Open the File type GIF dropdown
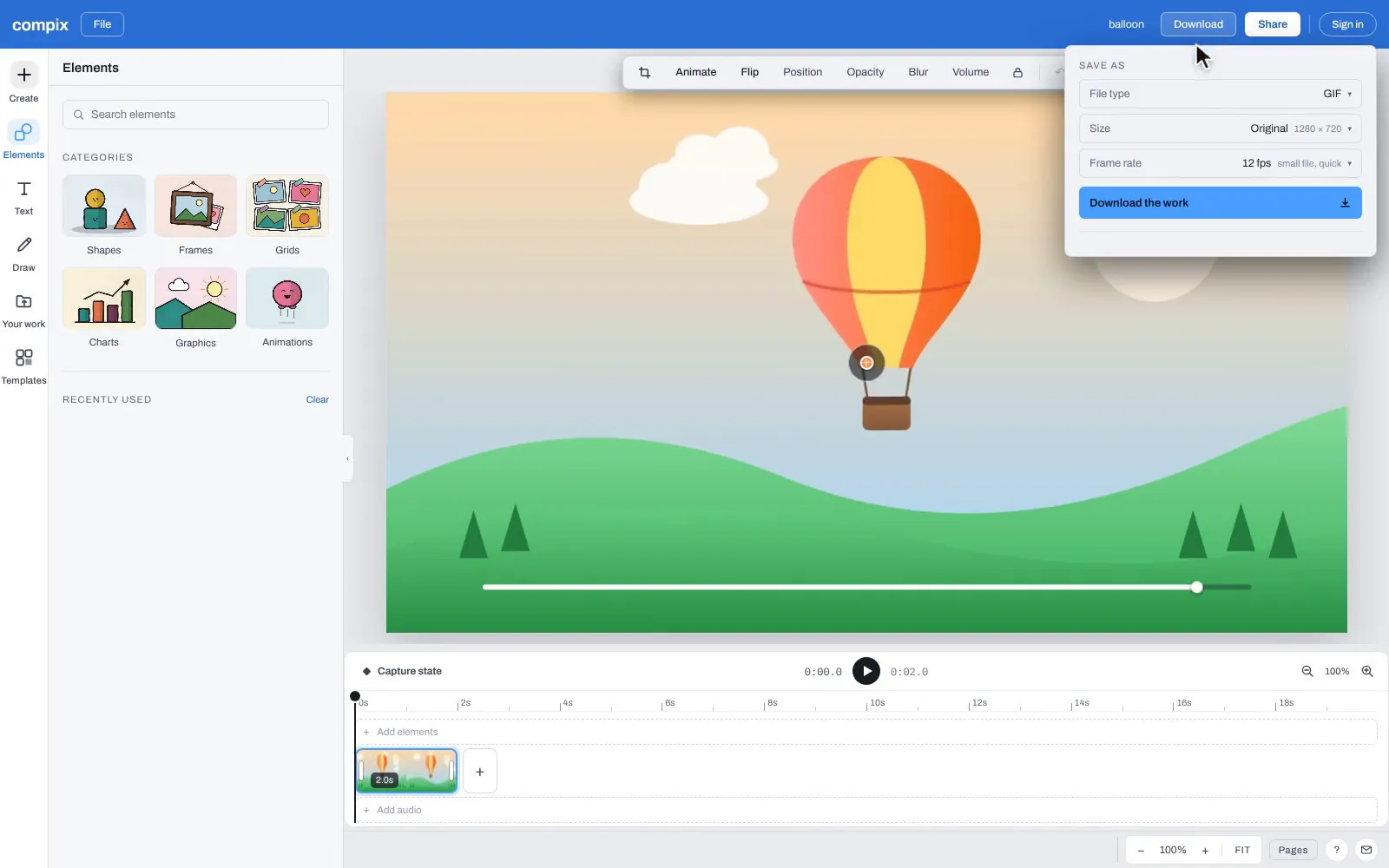 1220,94
